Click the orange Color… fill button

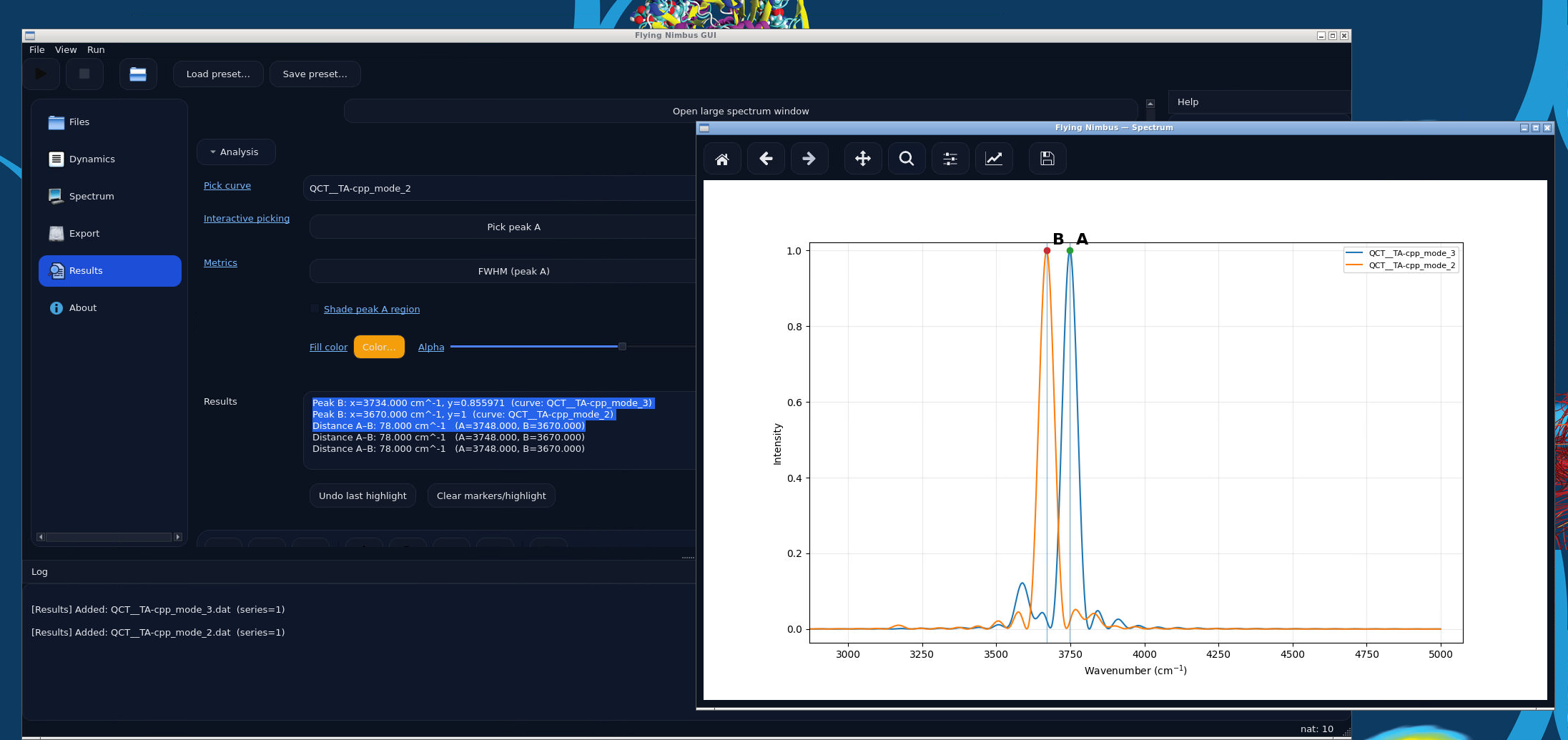click(x=379, y=347)
